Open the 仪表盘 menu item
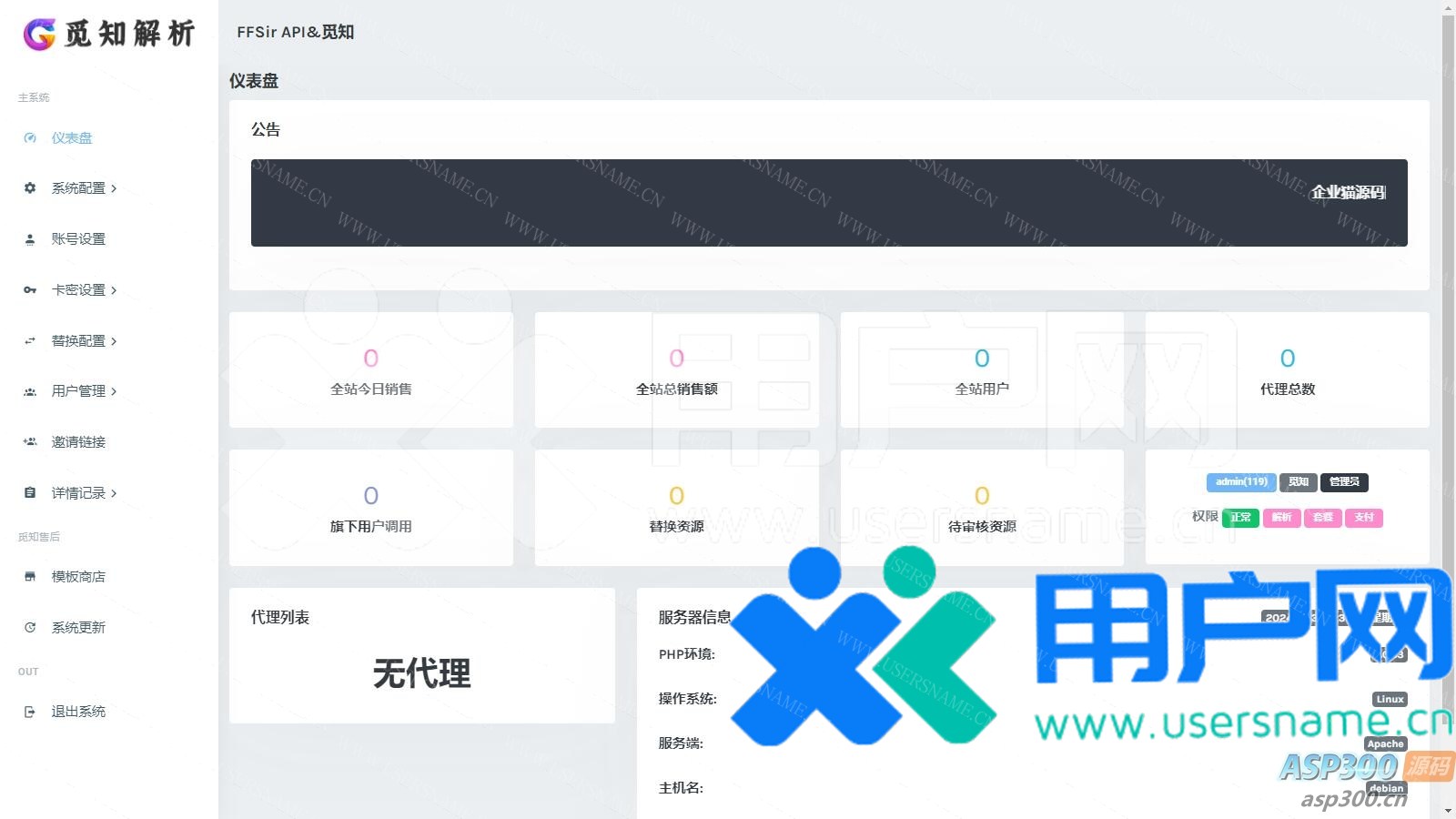Image resolution: width=1456 pixels, height=819 pixels. pyautogui.click(x=72, y=138)
